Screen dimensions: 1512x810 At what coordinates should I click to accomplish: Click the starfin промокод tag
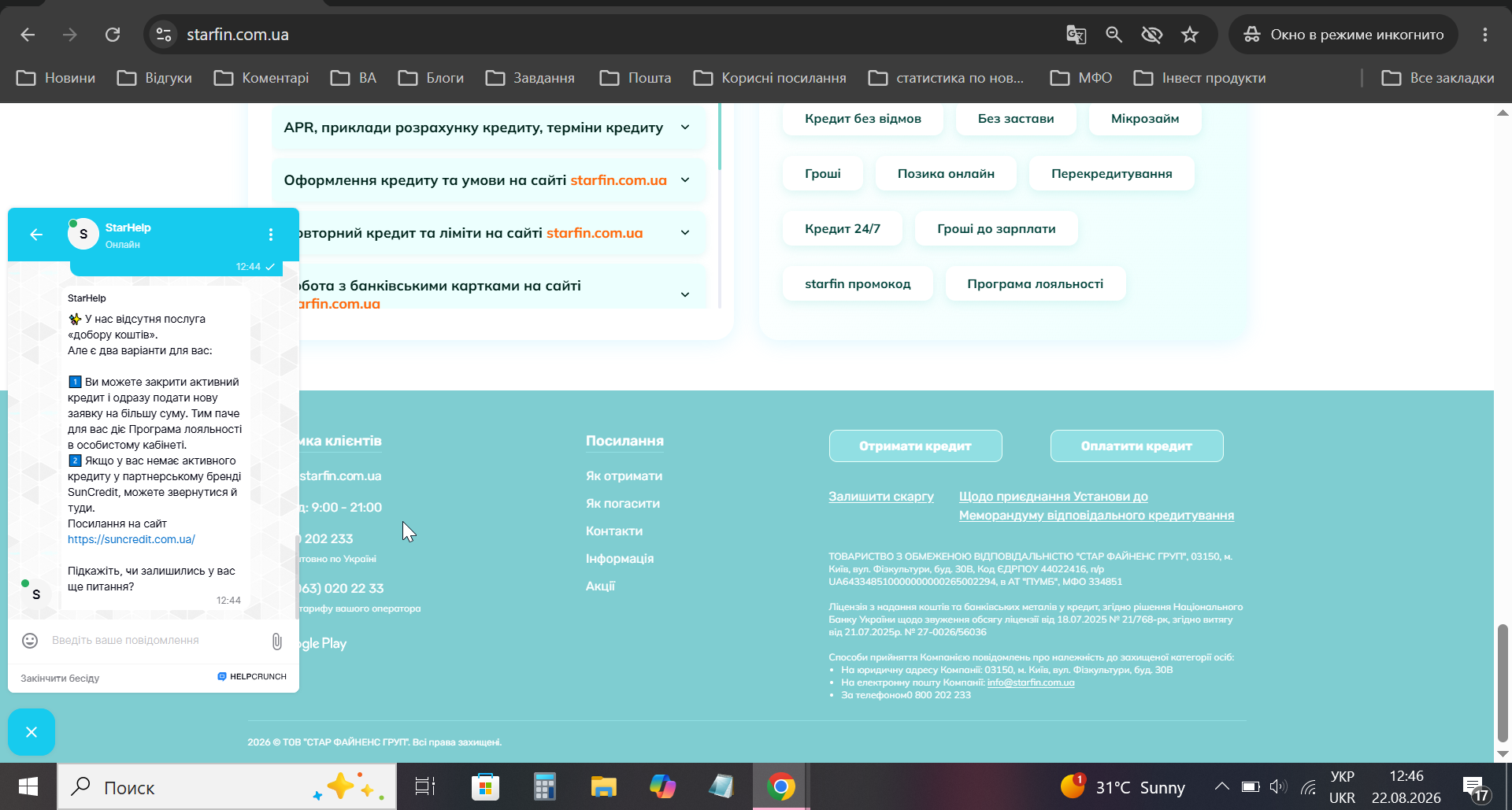coord(858,284)
